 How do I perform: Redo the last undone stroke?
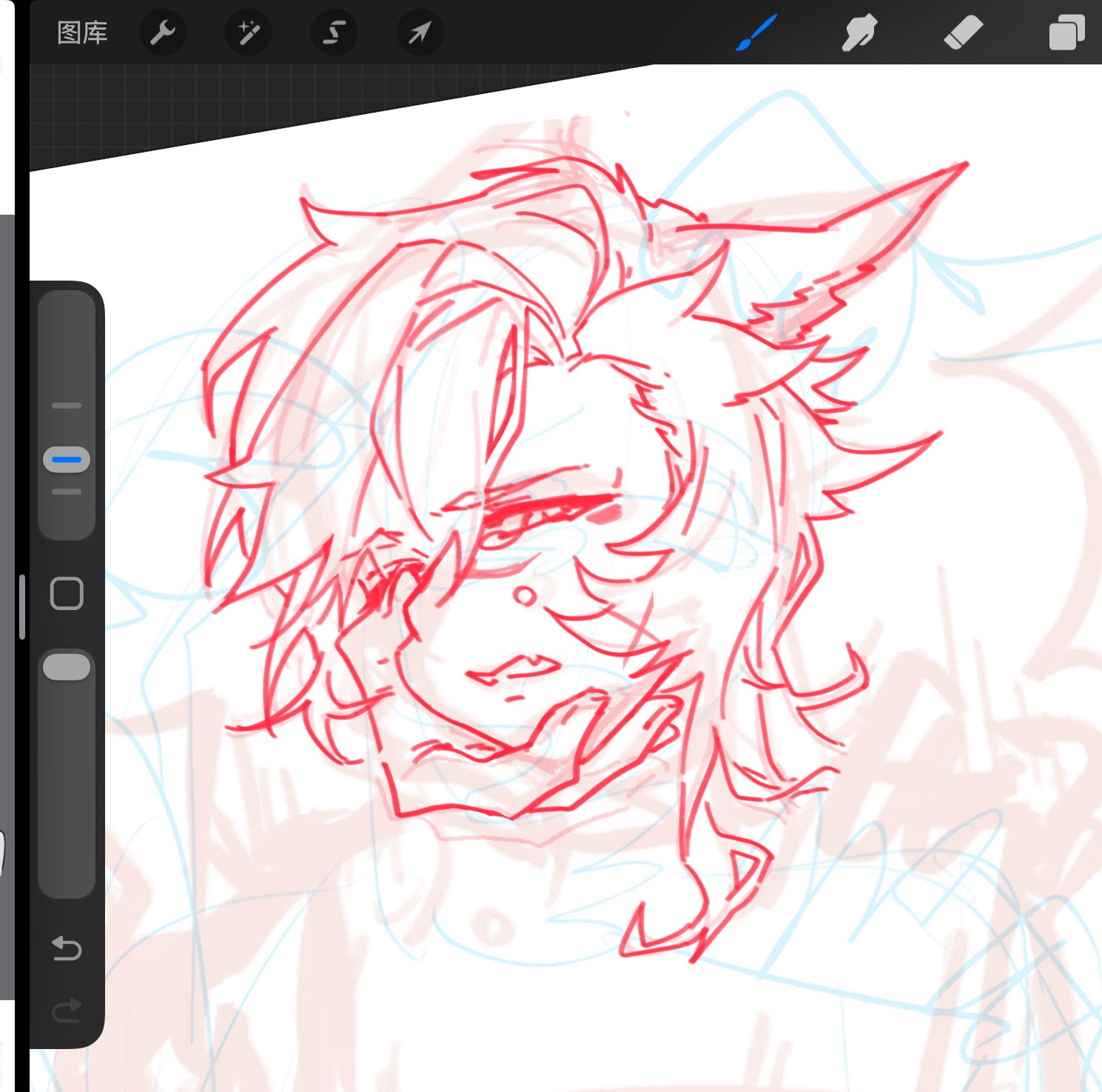[67, 1010]
